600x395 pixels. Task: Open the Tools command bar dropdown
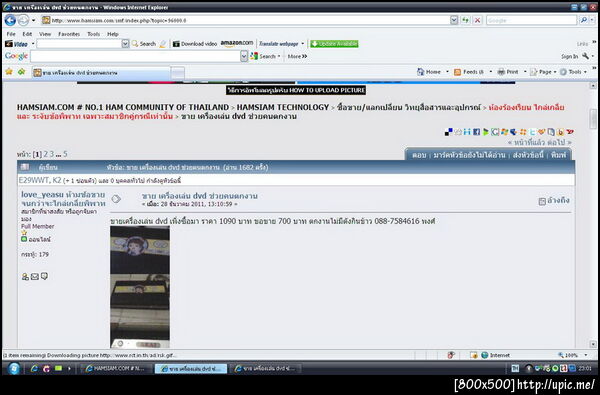click(573, 72)
